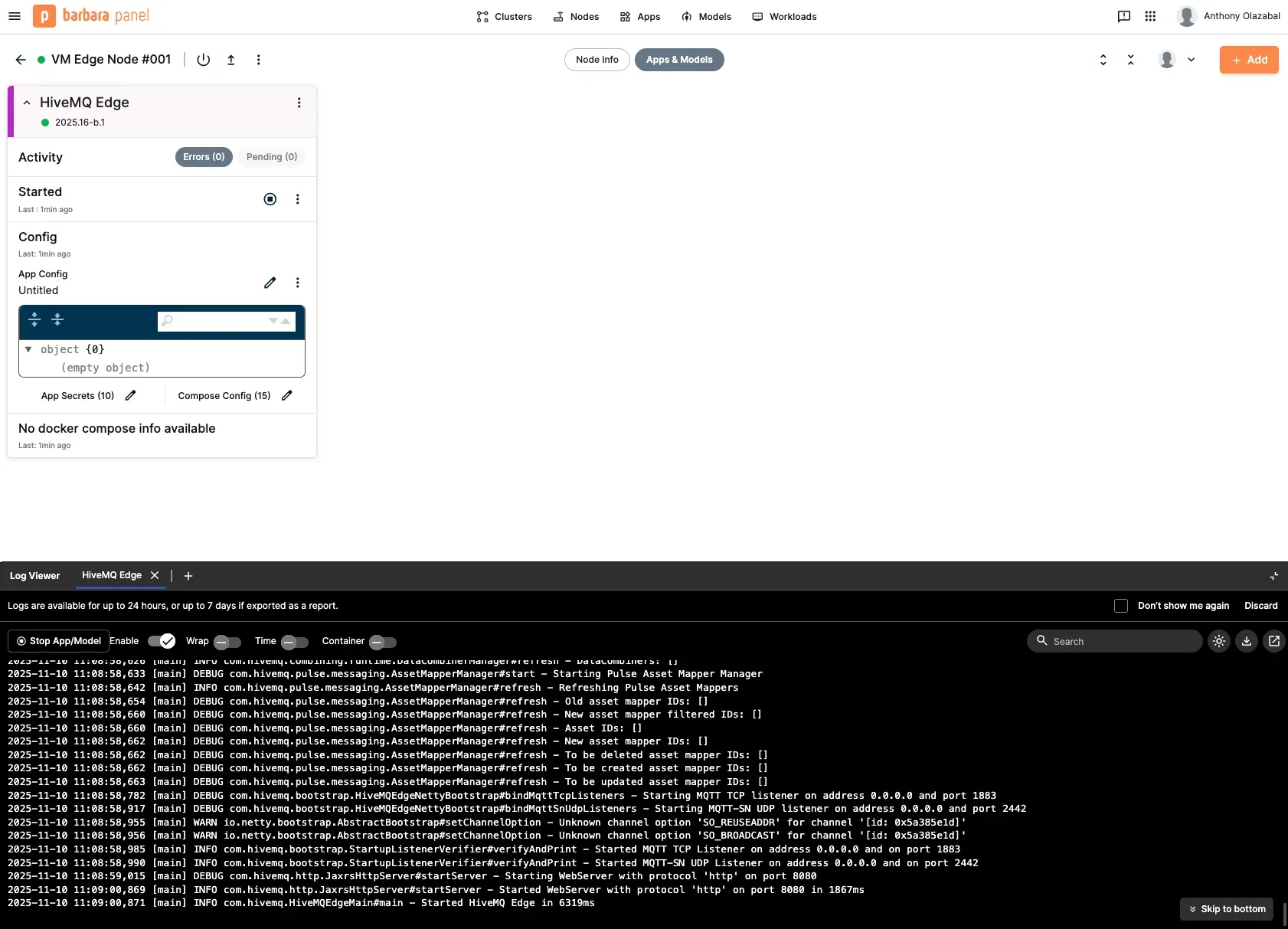
Task: Download the application logs
Action: [x=1246, y=641]
